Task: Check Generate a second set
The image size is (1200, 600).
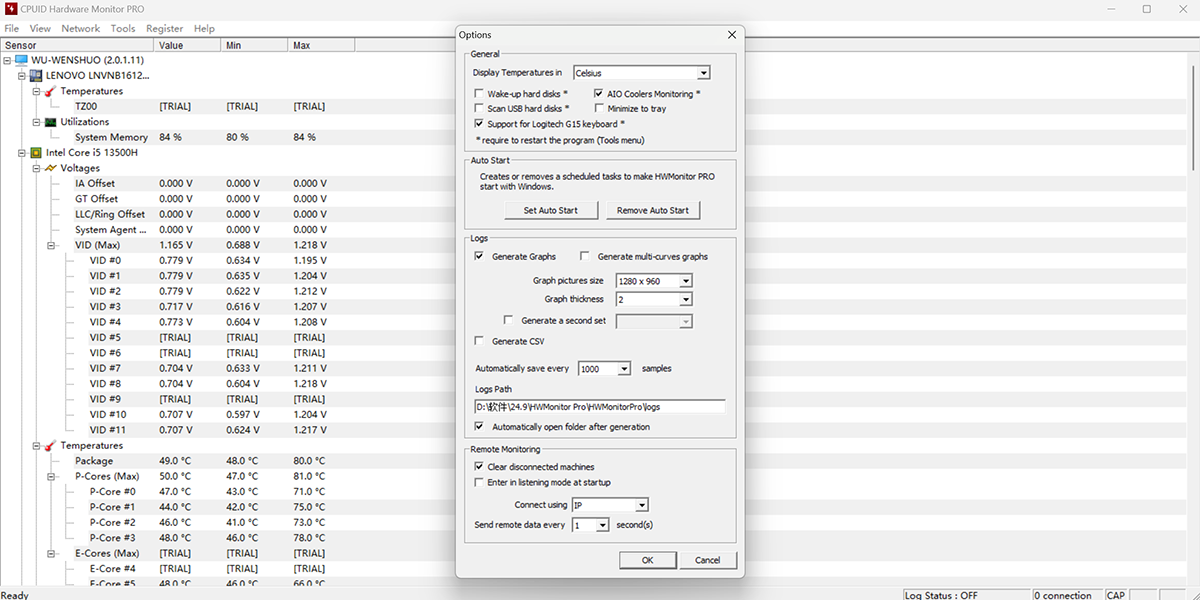Action: click(x=508, y=321)
